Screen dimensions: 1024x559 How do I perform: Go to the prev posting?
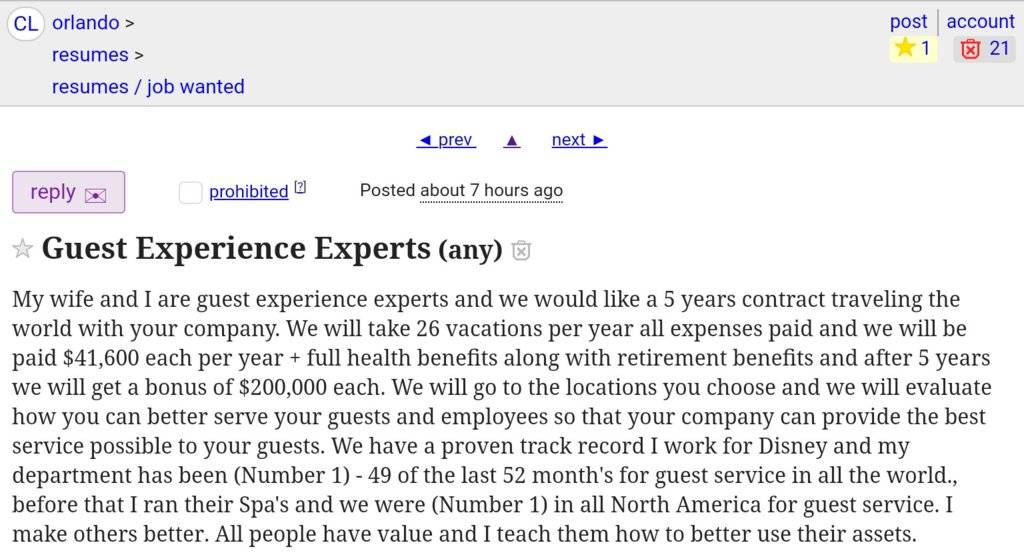coord(446,140)
